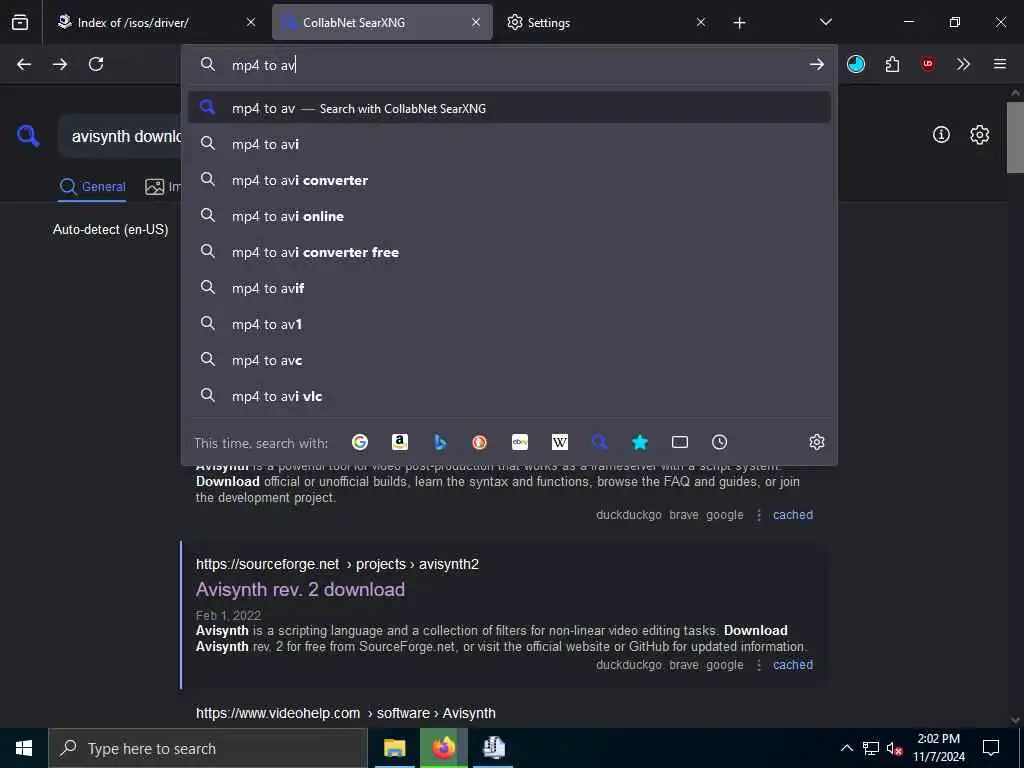Pick suggestion 'mp4 to avi converter free'

pos(509,252)
